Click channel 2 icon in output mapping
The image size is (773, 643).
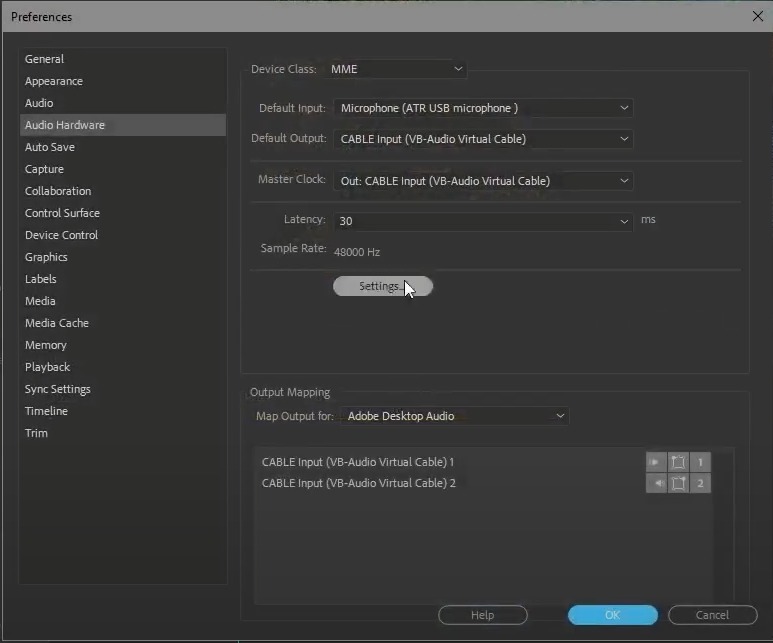pyautogui.click(x=701, y=483)
